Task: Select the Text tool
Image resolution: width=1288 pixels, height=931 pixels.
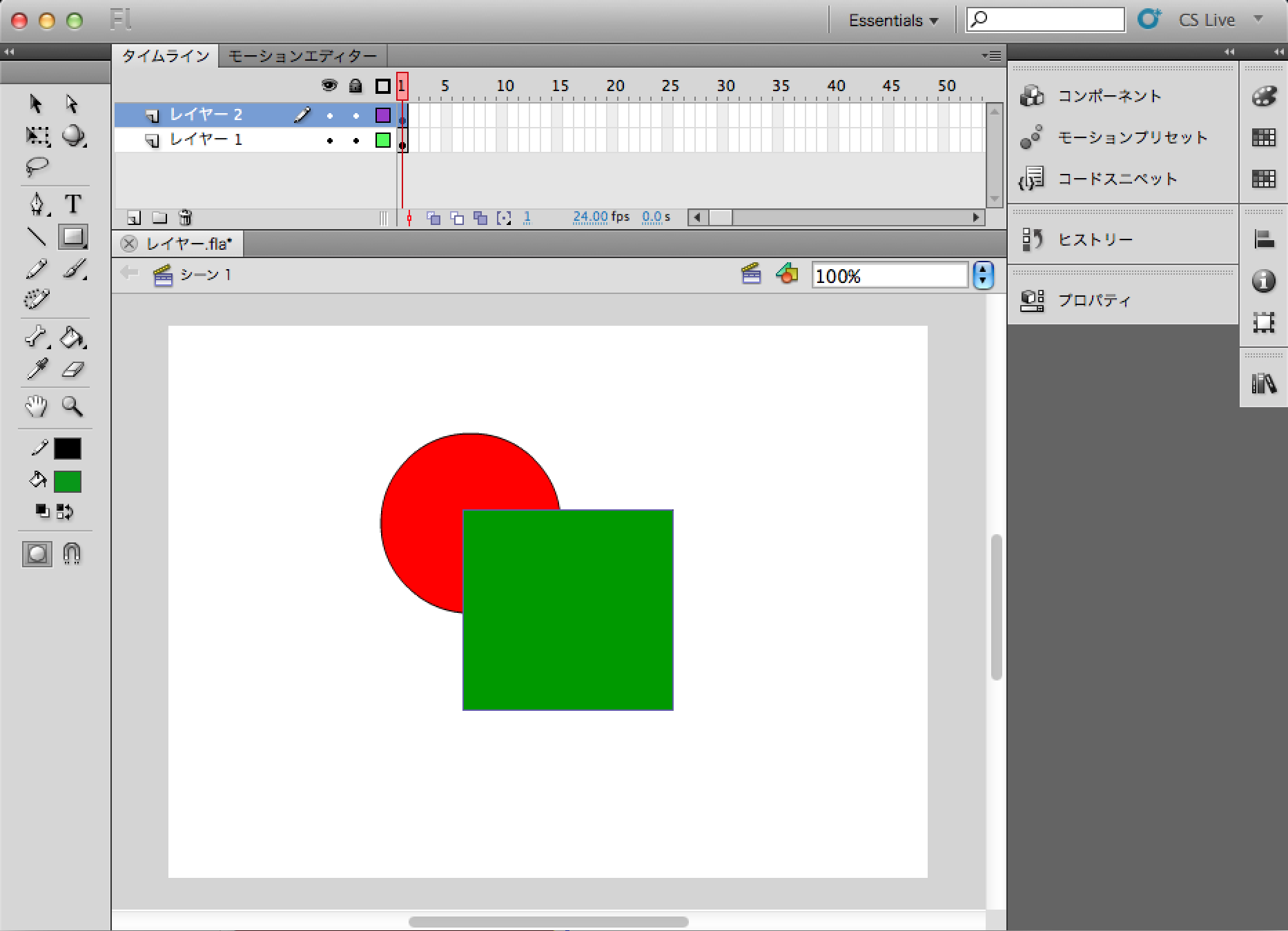Action: click(72, 204)
